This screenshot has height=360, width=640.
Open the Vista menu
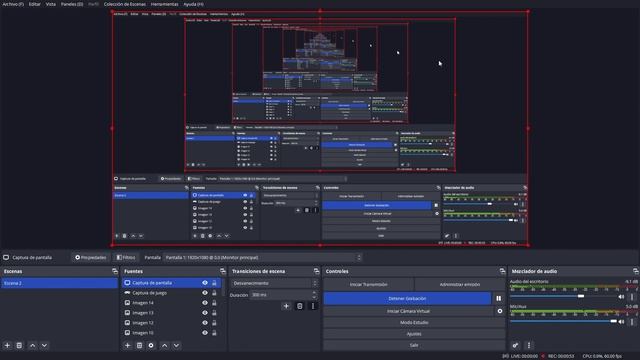pos(51,4)
